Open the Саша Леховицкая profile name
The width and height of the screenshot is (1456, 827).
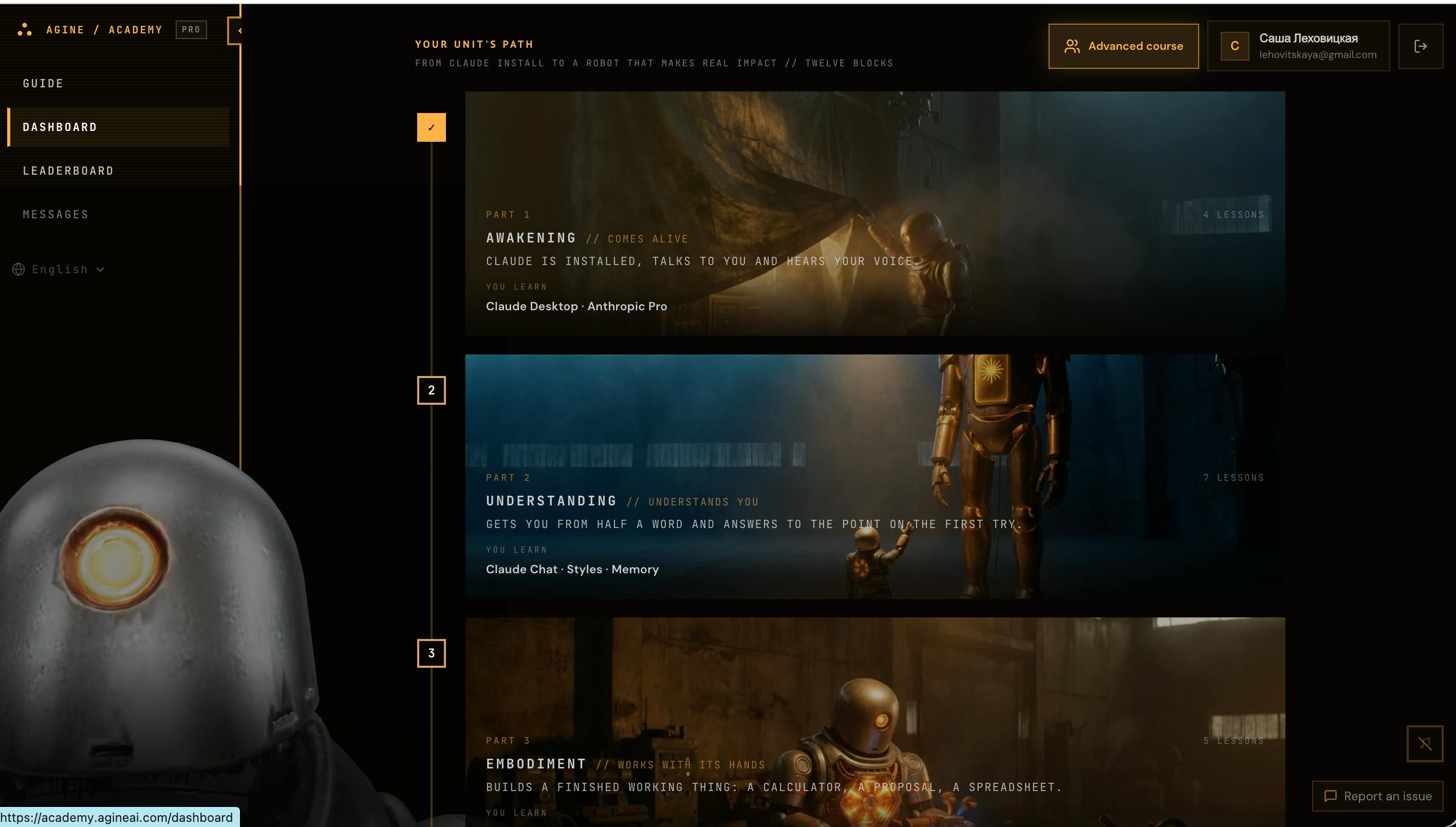[x=1309, y=38]
